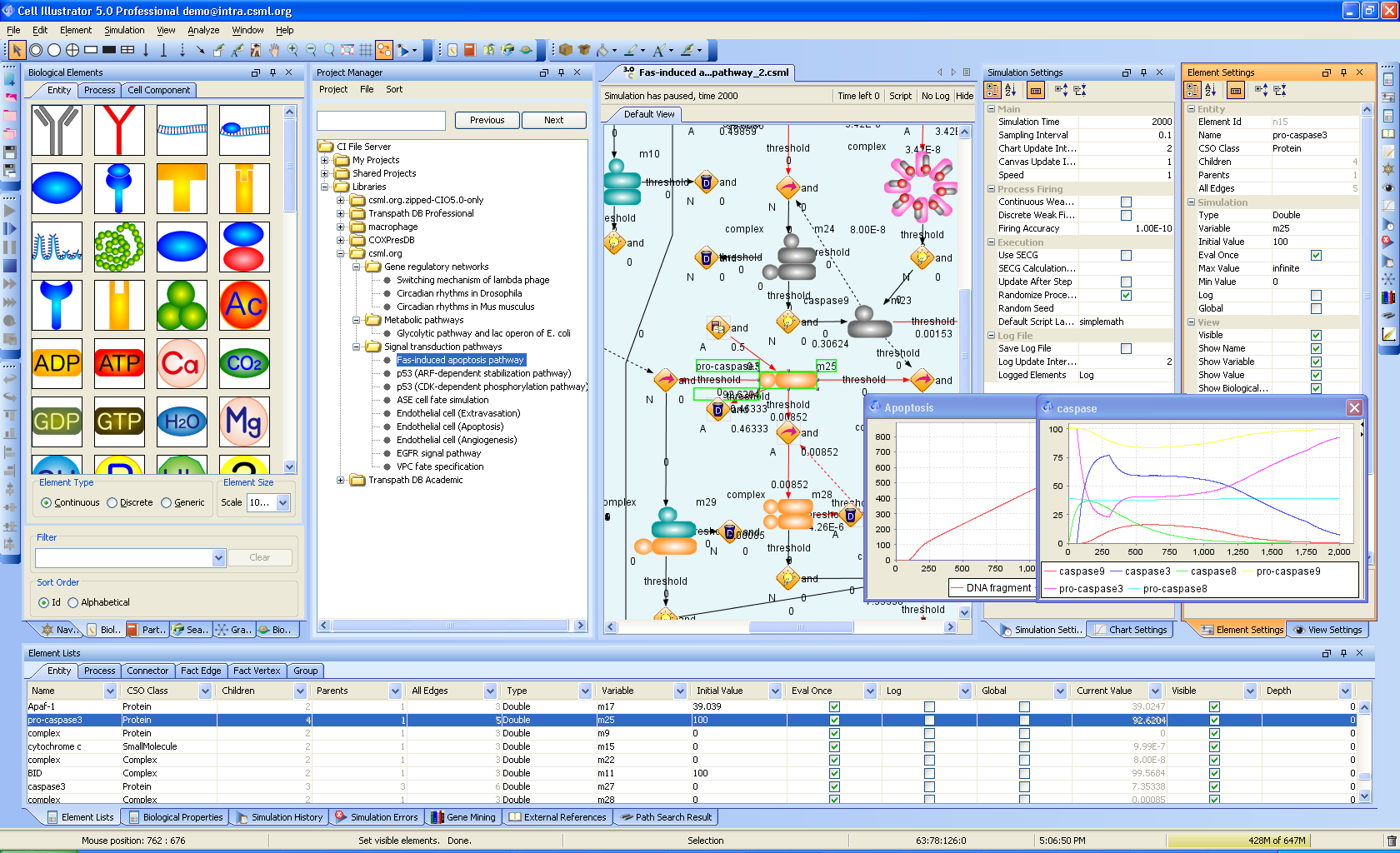Expand the Transpath DB Academic folder
This screenshot has width=1400, height=853.
340,480
